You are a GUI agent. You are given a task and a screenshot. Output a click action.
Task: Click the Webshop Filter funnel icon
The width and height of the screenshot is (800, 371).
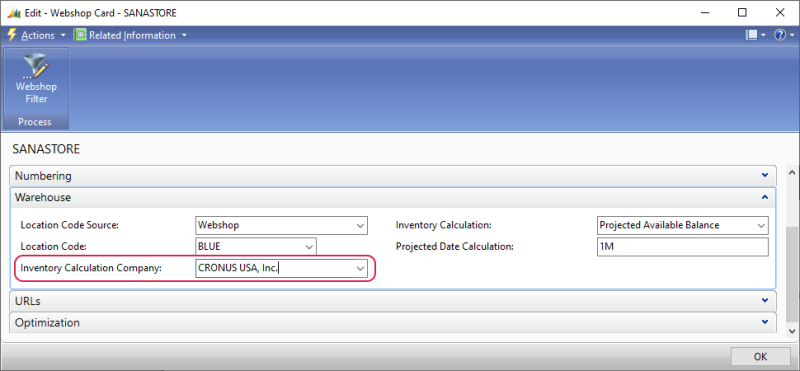pyautogui.click(x=35, y=66)
